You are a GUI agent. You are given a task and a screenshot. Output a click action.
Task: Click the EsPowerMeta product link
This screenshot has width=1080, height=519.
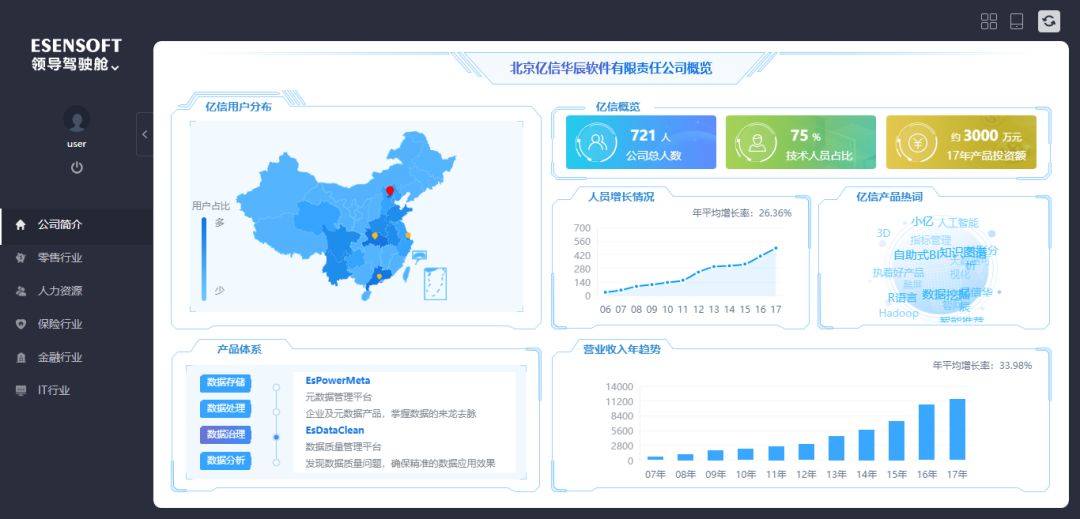tap(337, 381)
